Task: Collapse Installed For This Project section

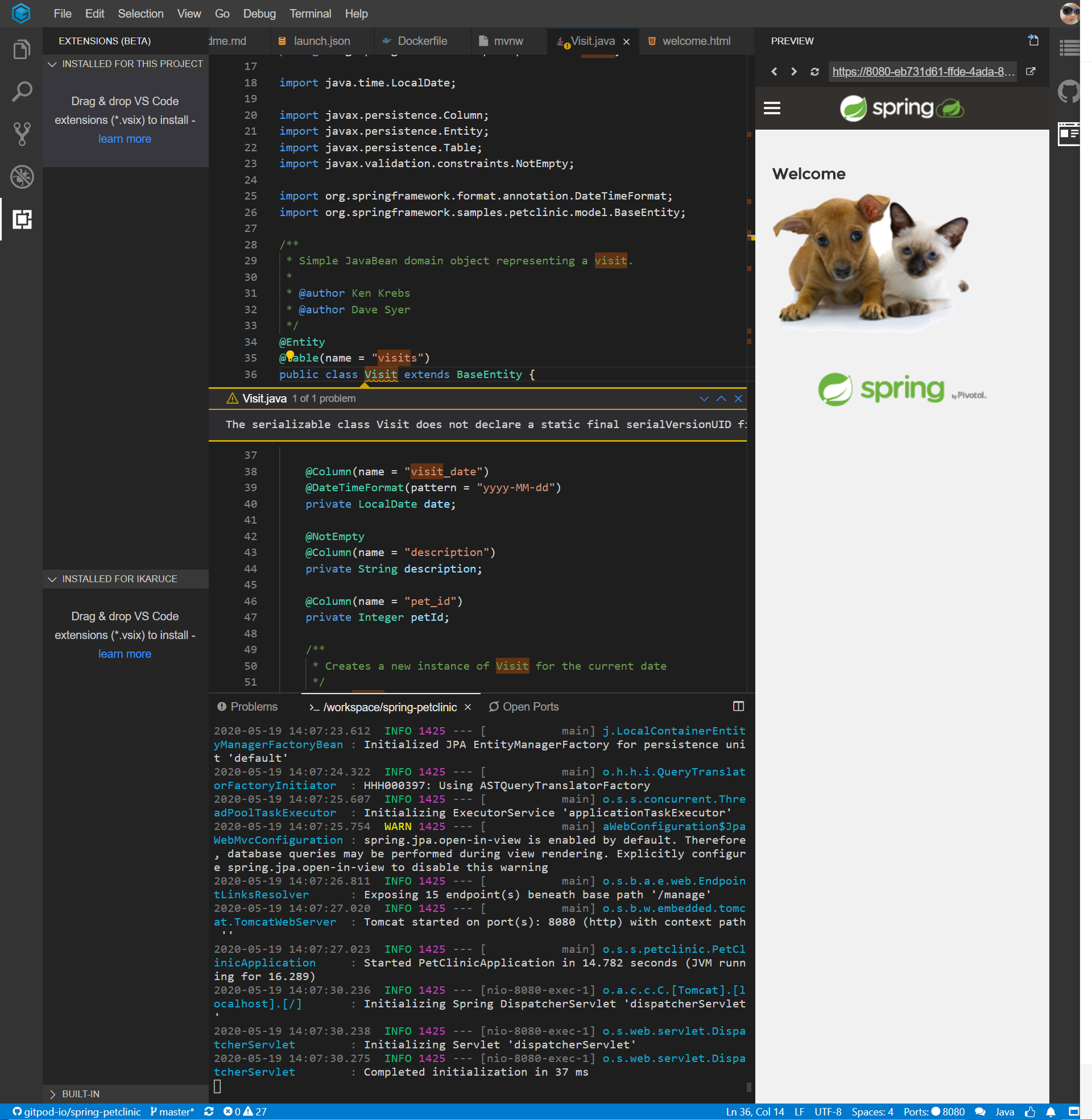Action: (52, 64)
